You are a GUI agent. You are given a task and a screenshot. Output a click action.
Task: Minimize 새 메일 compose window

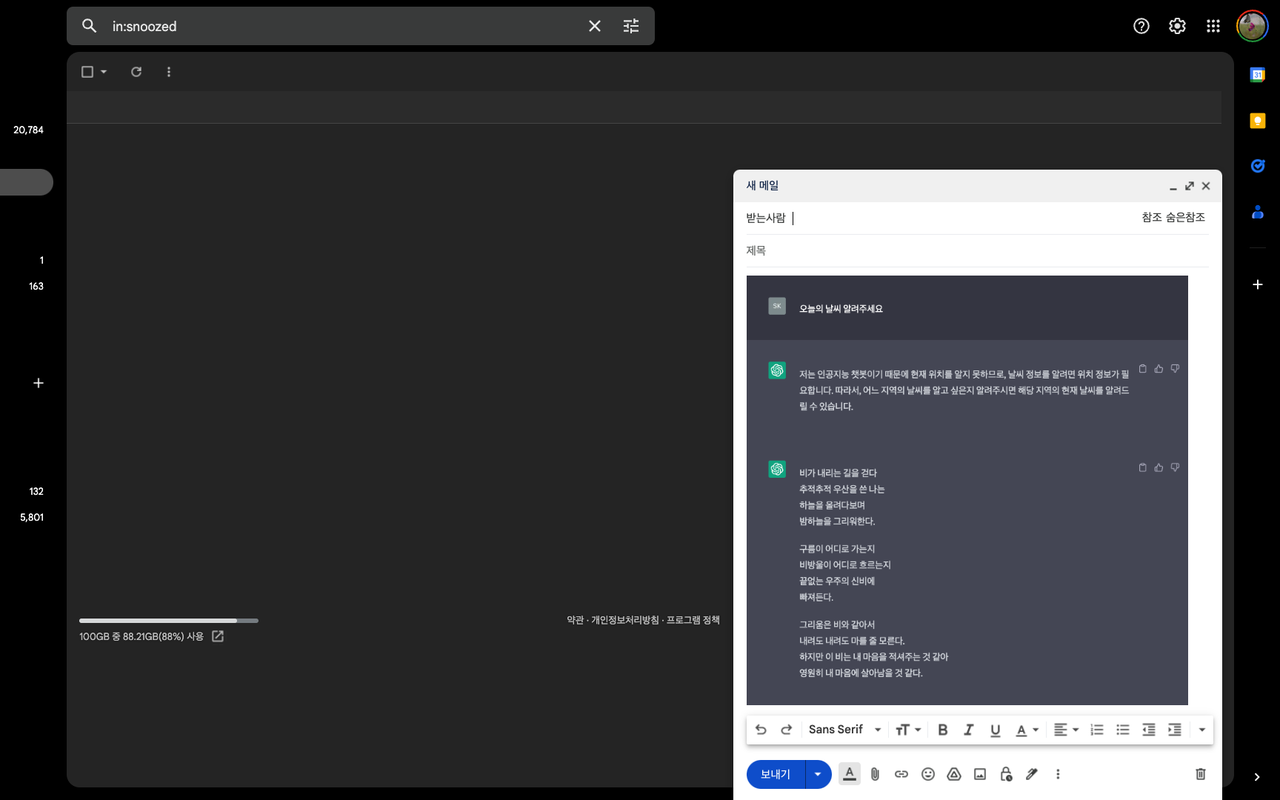1173,186
